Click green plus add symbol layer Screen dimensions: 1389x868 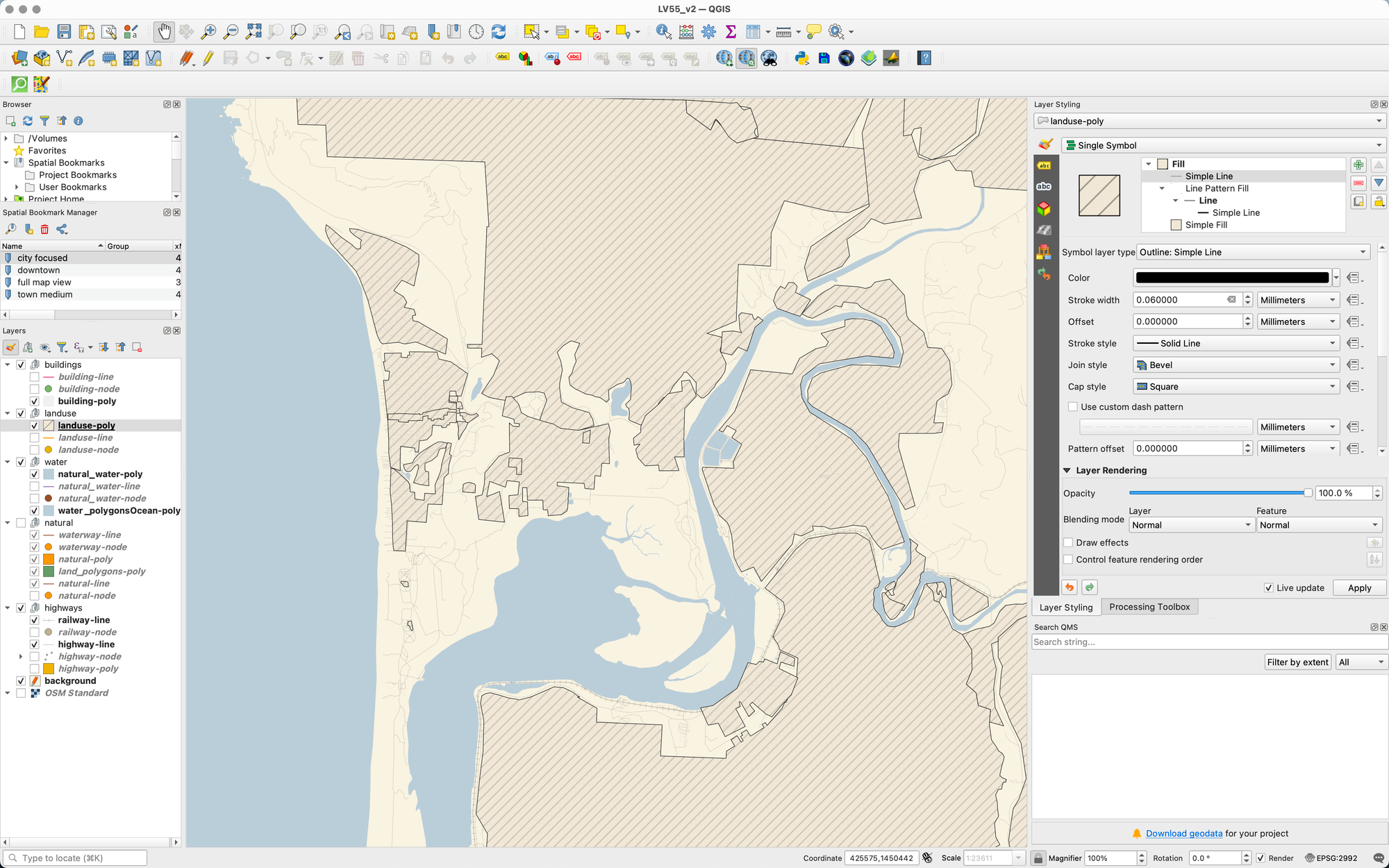pos(1358,165)
